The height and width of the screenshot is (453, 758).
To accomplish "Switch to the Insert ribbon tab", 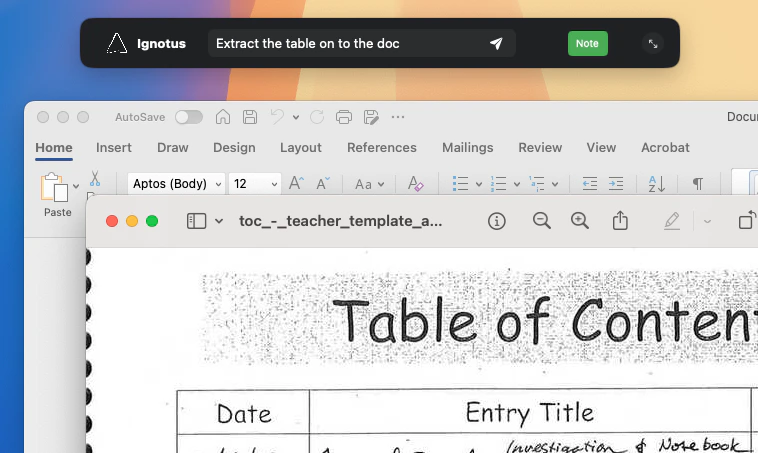I will tap(114, 147).
